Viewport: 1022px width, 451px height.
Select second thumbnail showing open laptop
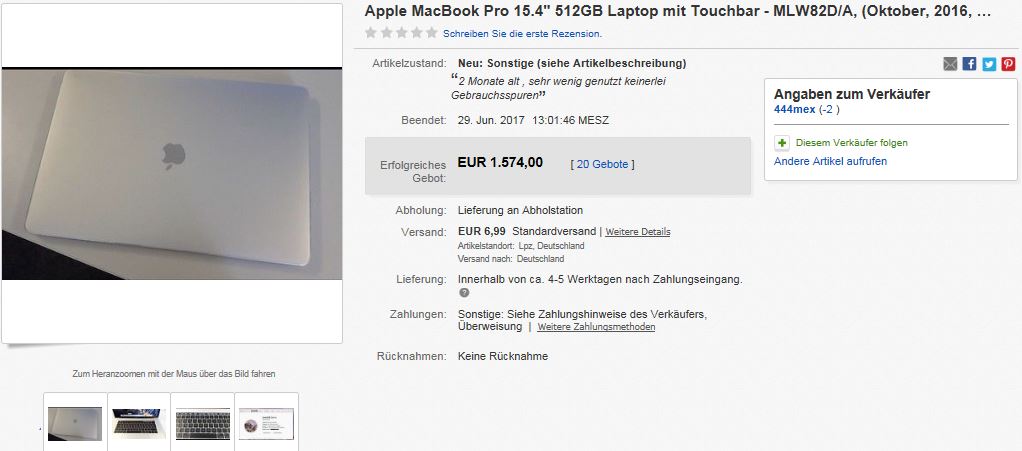coord(139,422)
